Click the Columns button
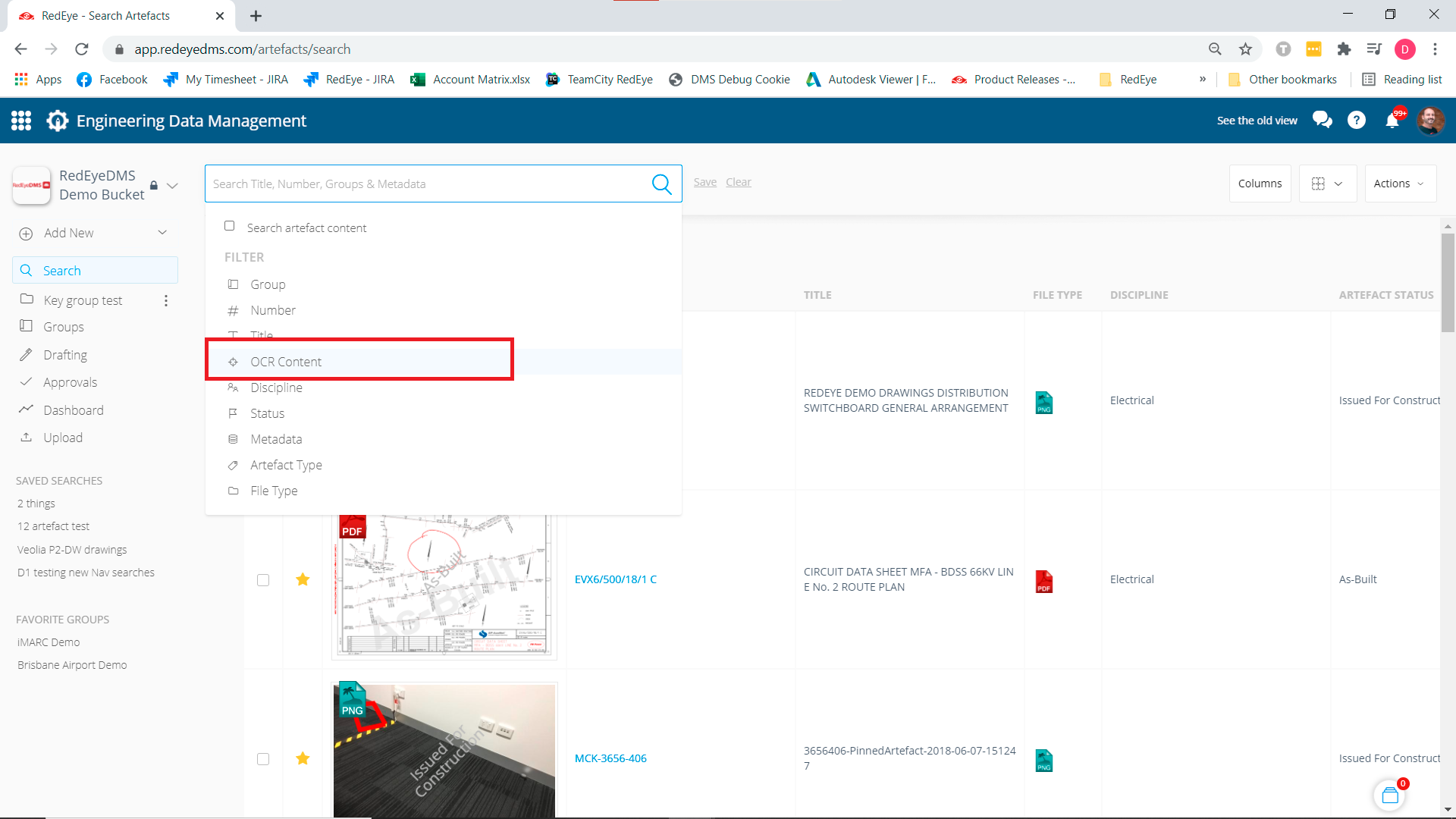The height and width of the screenshot is (819, 1456). point(1260,184)
